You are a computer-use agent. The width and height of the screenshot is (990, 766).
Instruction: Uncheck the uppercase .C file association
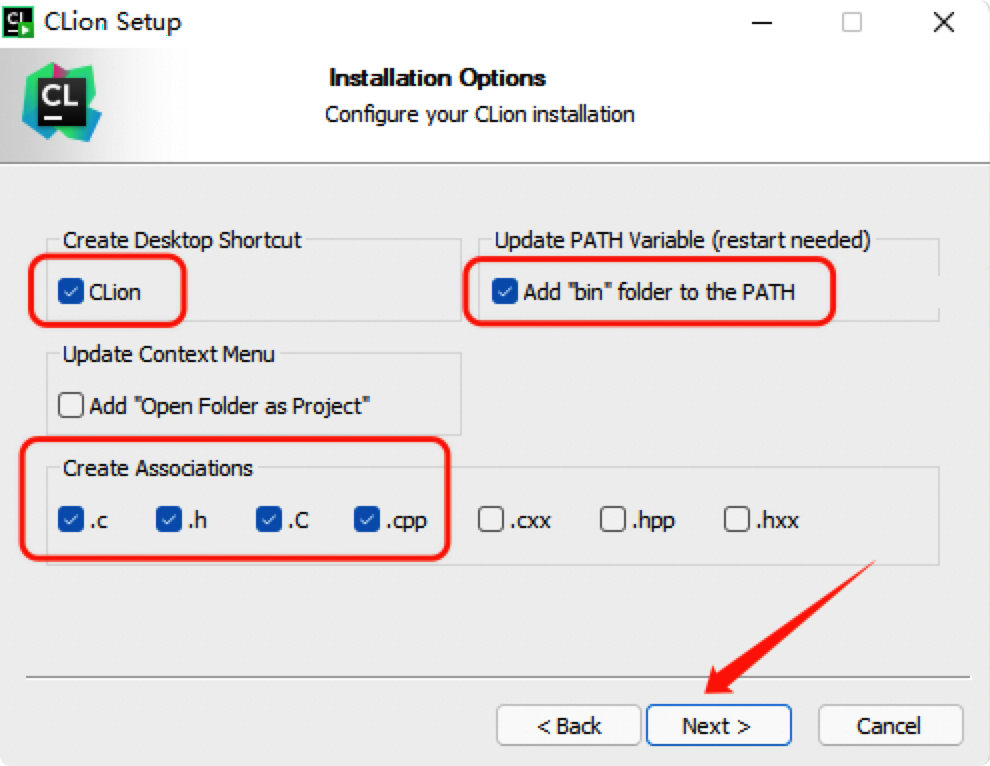[268, 520]
